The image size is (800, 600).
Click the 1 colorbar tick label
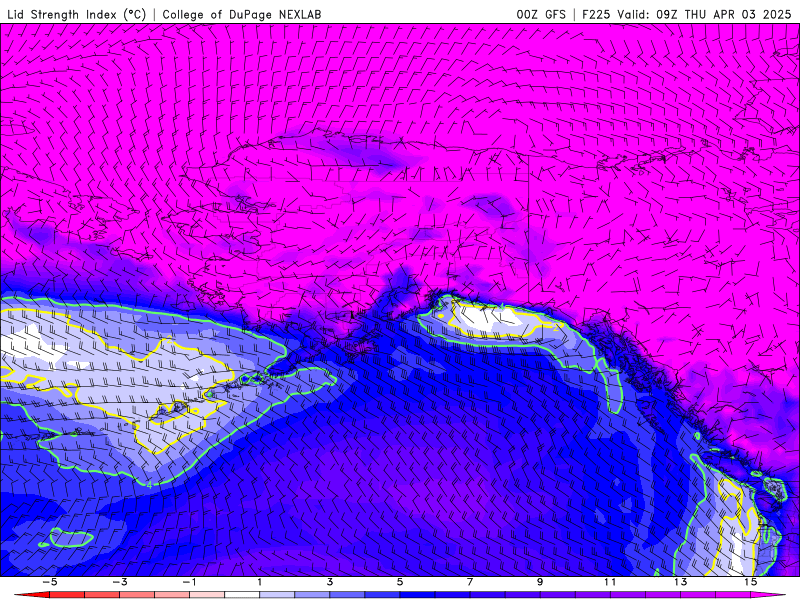click(x=260, y=582)
